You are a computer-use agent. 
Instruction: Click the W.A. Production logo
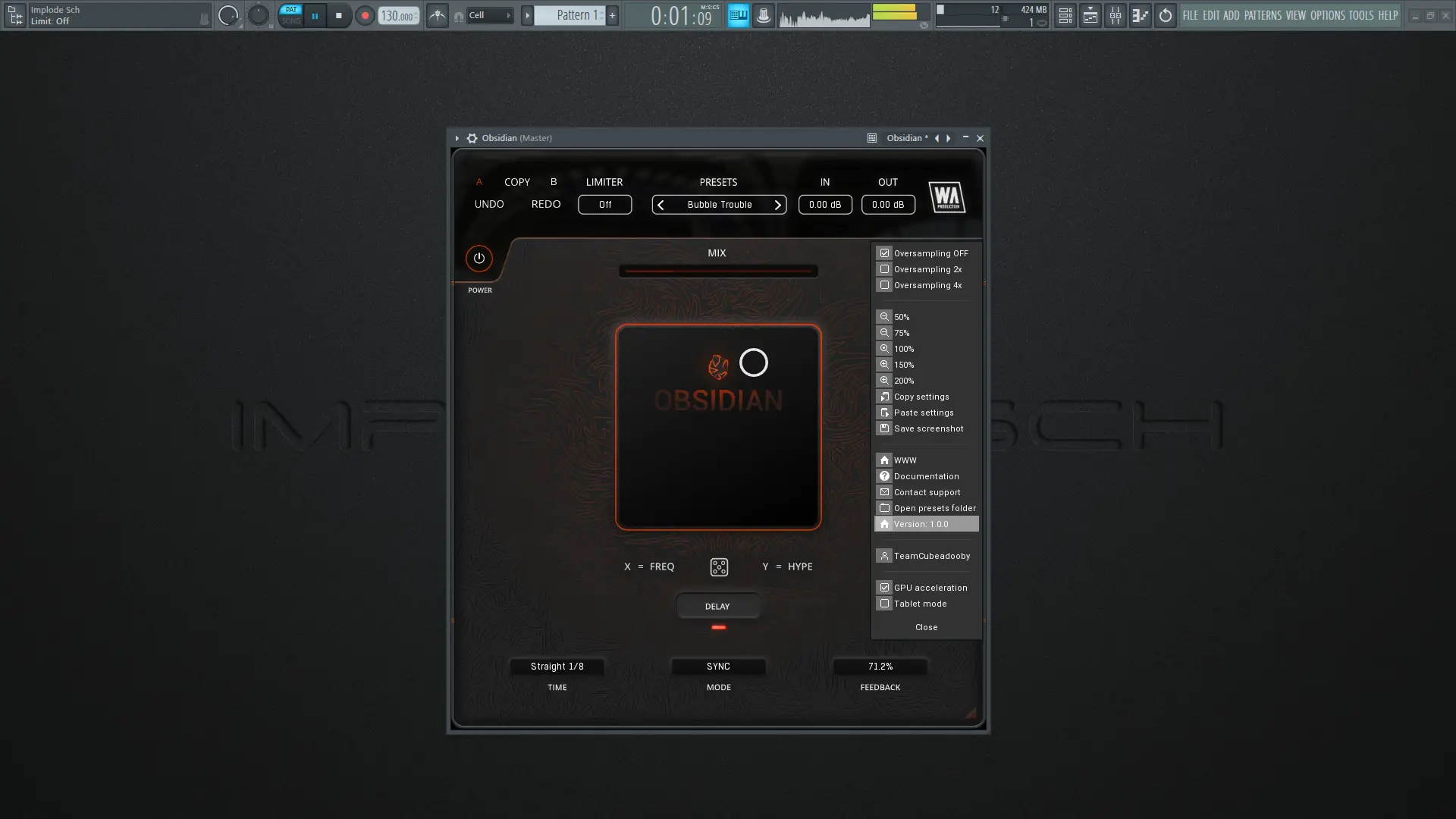click(x=946, y=197)
